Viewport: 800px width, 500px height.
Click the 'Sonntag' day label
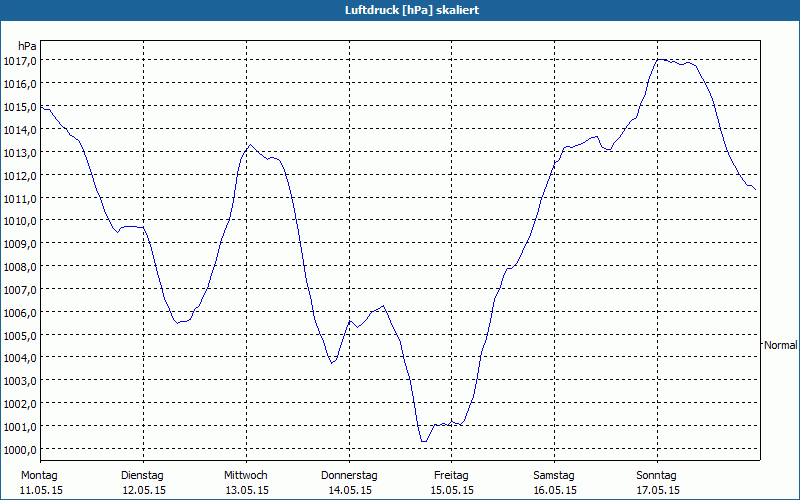[657, 476]
